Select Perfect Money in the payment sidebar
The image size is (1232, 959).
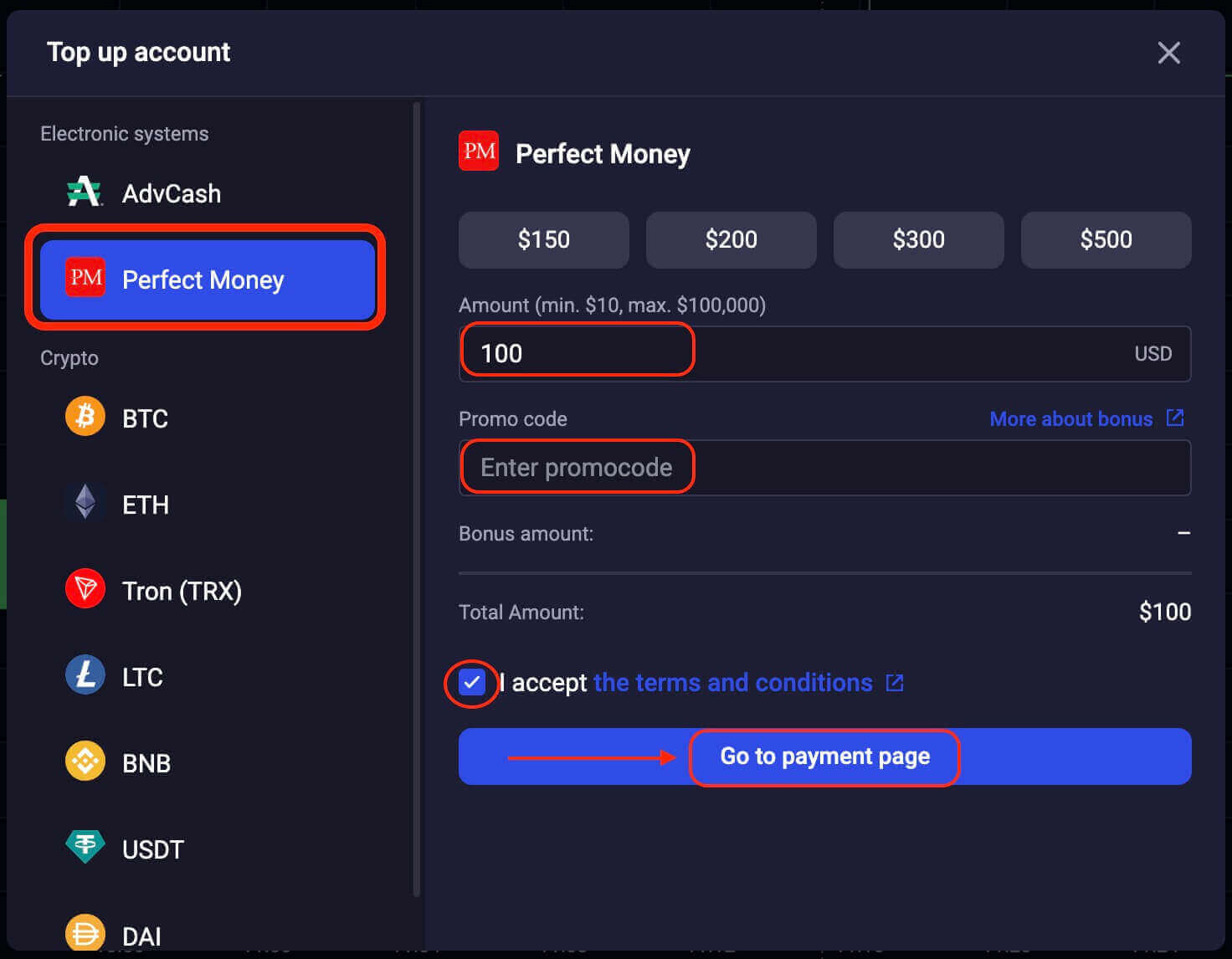tap(203, 280)
